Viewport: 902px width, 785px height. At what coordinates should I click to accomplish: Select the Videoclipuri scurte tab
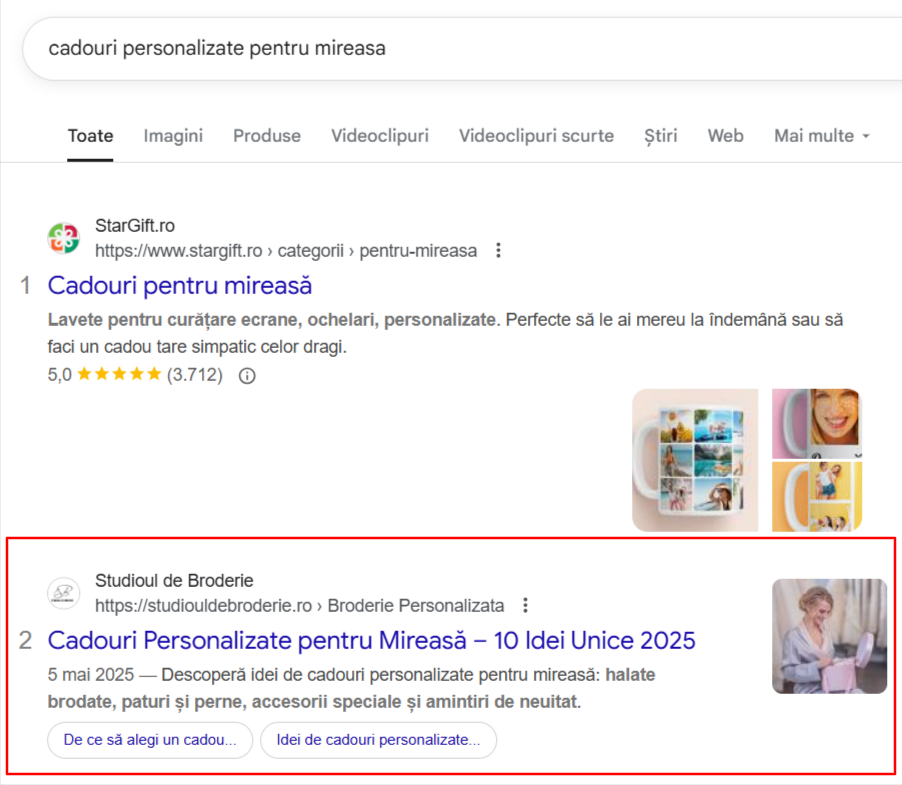coord(536,136)
